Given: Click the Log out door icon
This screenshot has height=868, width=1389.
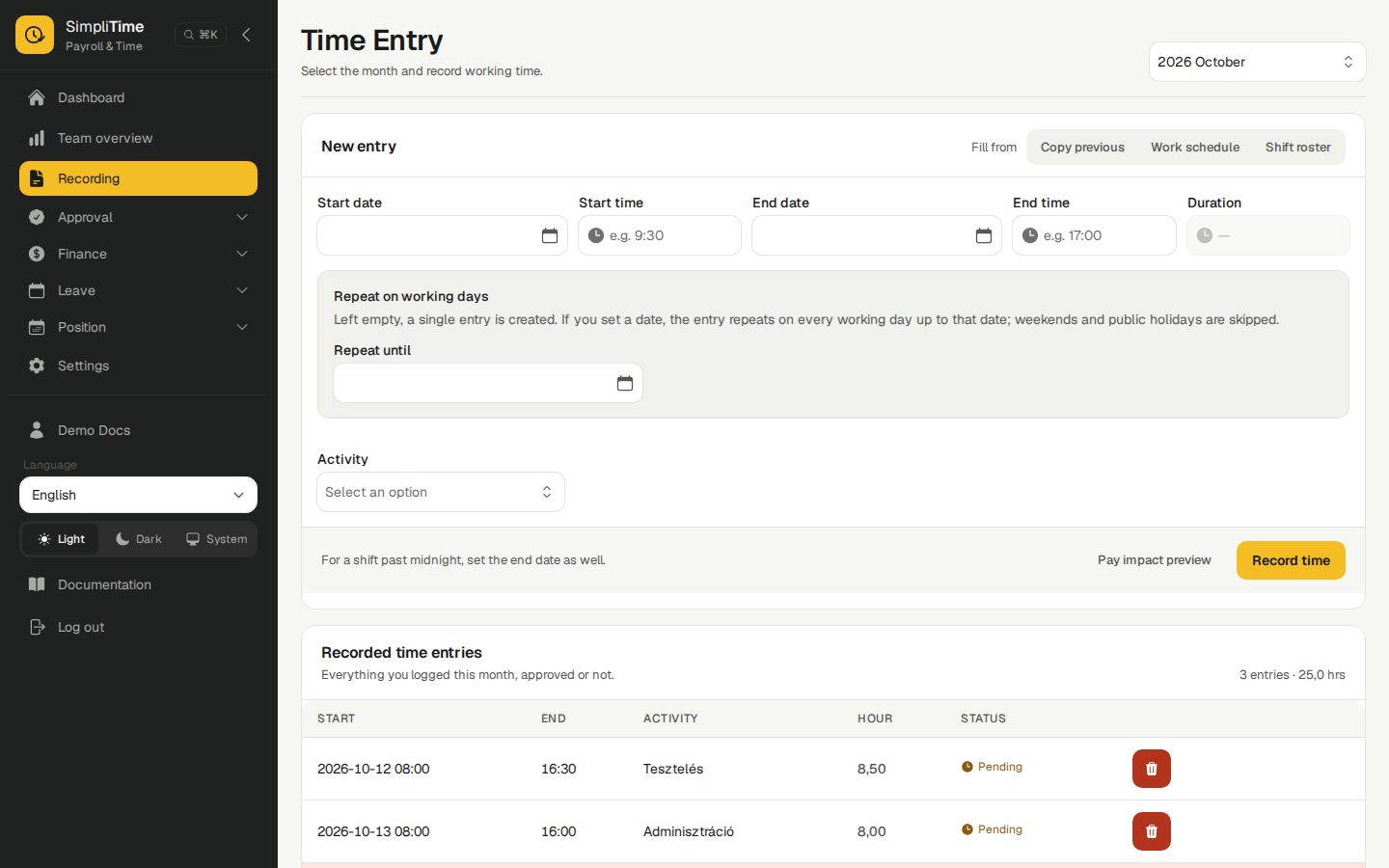Looking at the screenshot, I should pos(37,627).
